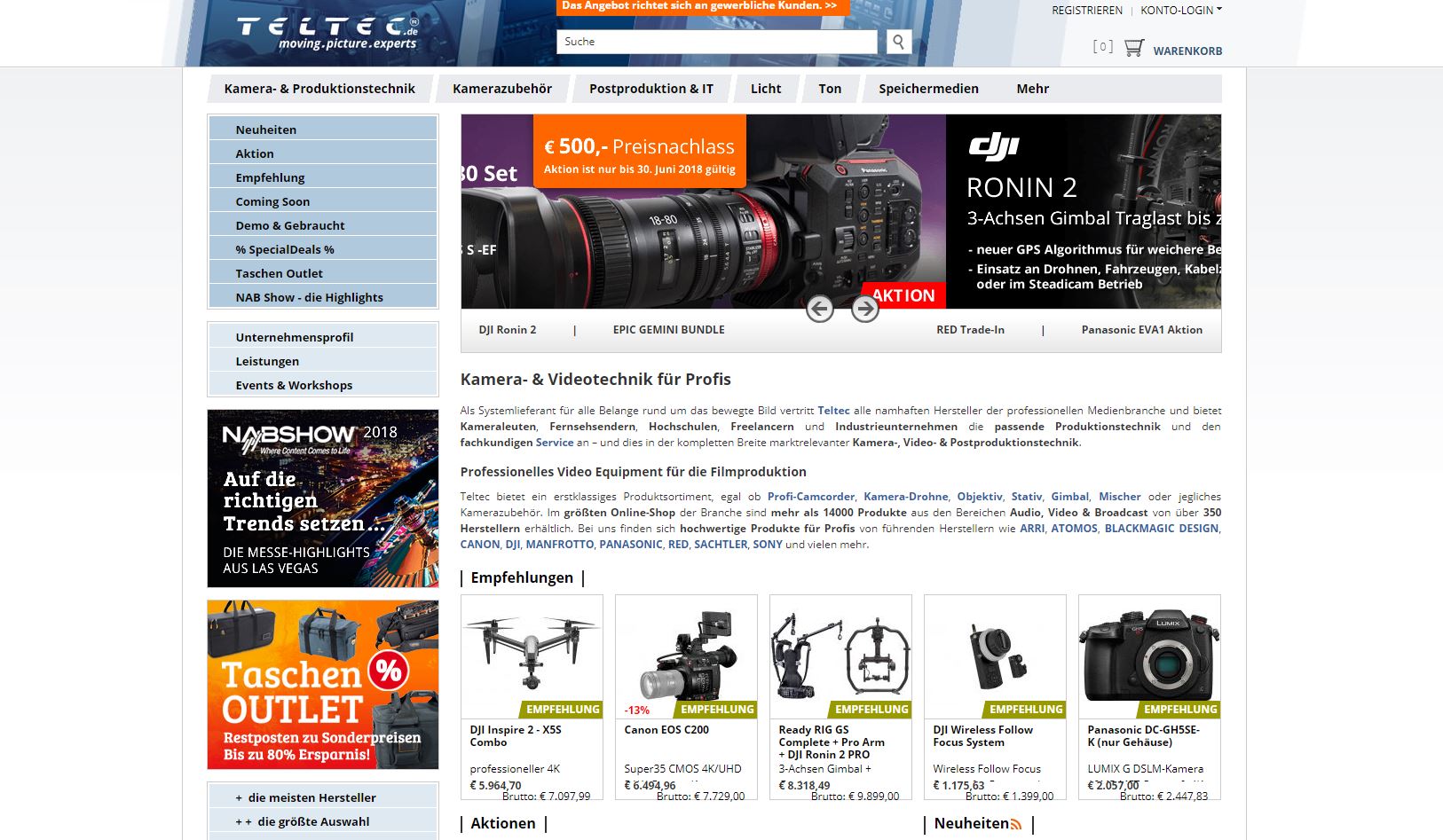This screenshot has width=1443, height=840.
Task: Expand the Konto-Login dropdown
Action: point(1180,11)
